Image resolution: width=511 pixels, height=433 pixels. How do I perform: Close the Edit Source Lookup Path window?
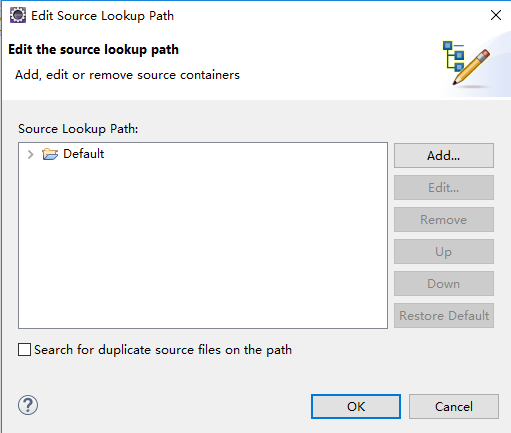click(x=496, y=15)
